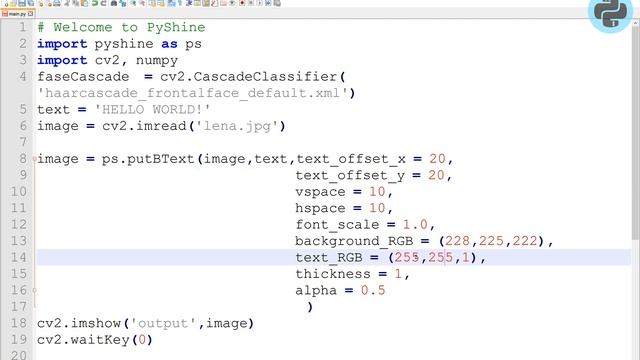Click the closing parenthesis on line 17
This screenshot has height=360, width=640.
pyautogui.click(x=310, y=307)
